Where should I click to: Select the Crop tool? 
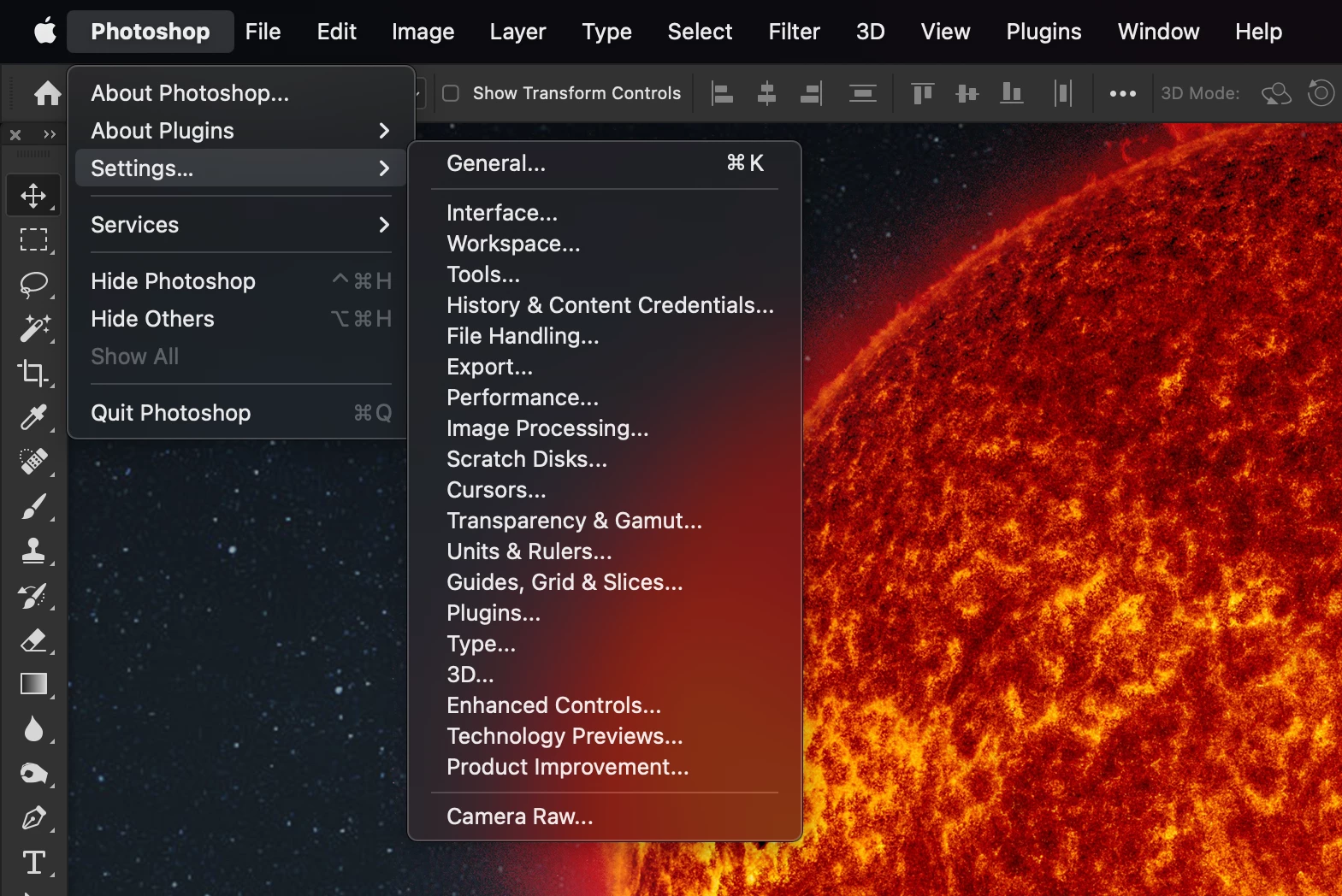(33, 373)
